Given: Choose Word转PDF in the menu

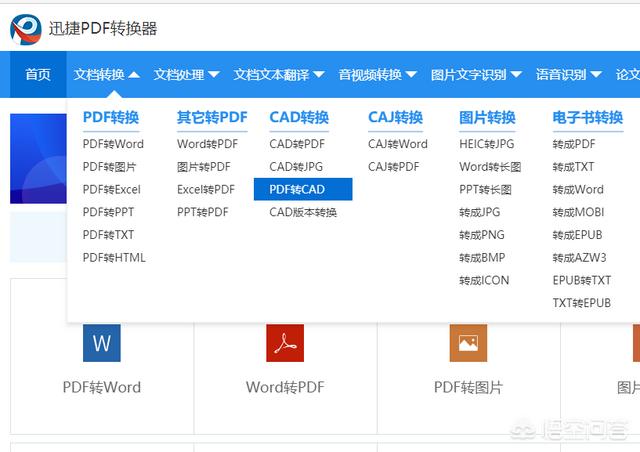Looking at the screenshot, I should pyautogui.click(x=207, y=144).
